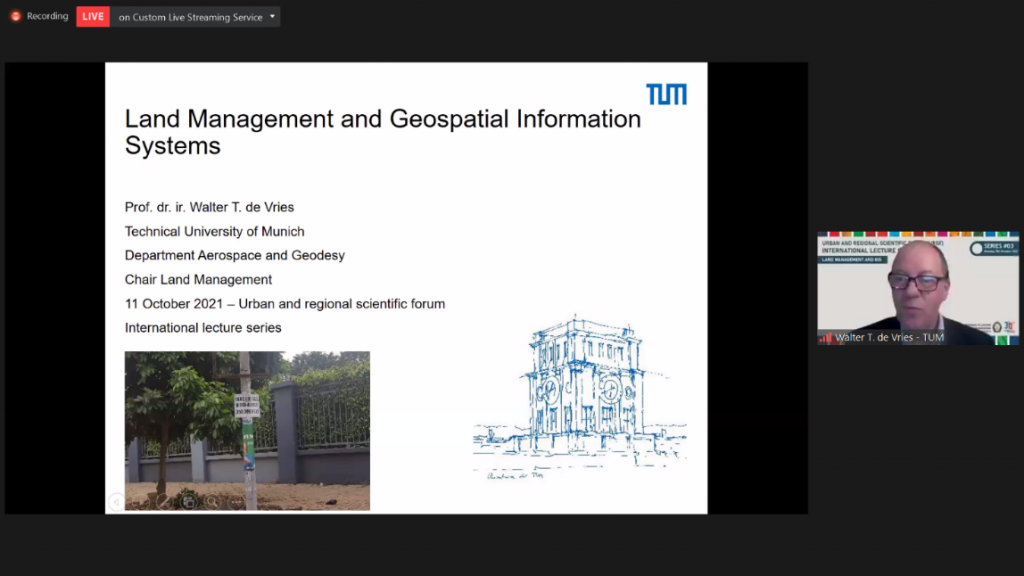Viewport: 1024px width, 576px height.
Task: Click the red recording indicator icon
Action: coord(15,16)
